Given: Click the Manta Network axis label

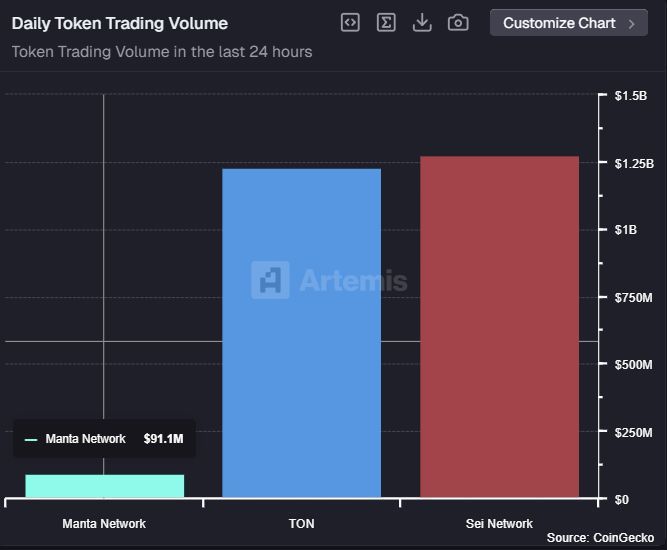Looking at the screenshot, I should tap(104, 524).
